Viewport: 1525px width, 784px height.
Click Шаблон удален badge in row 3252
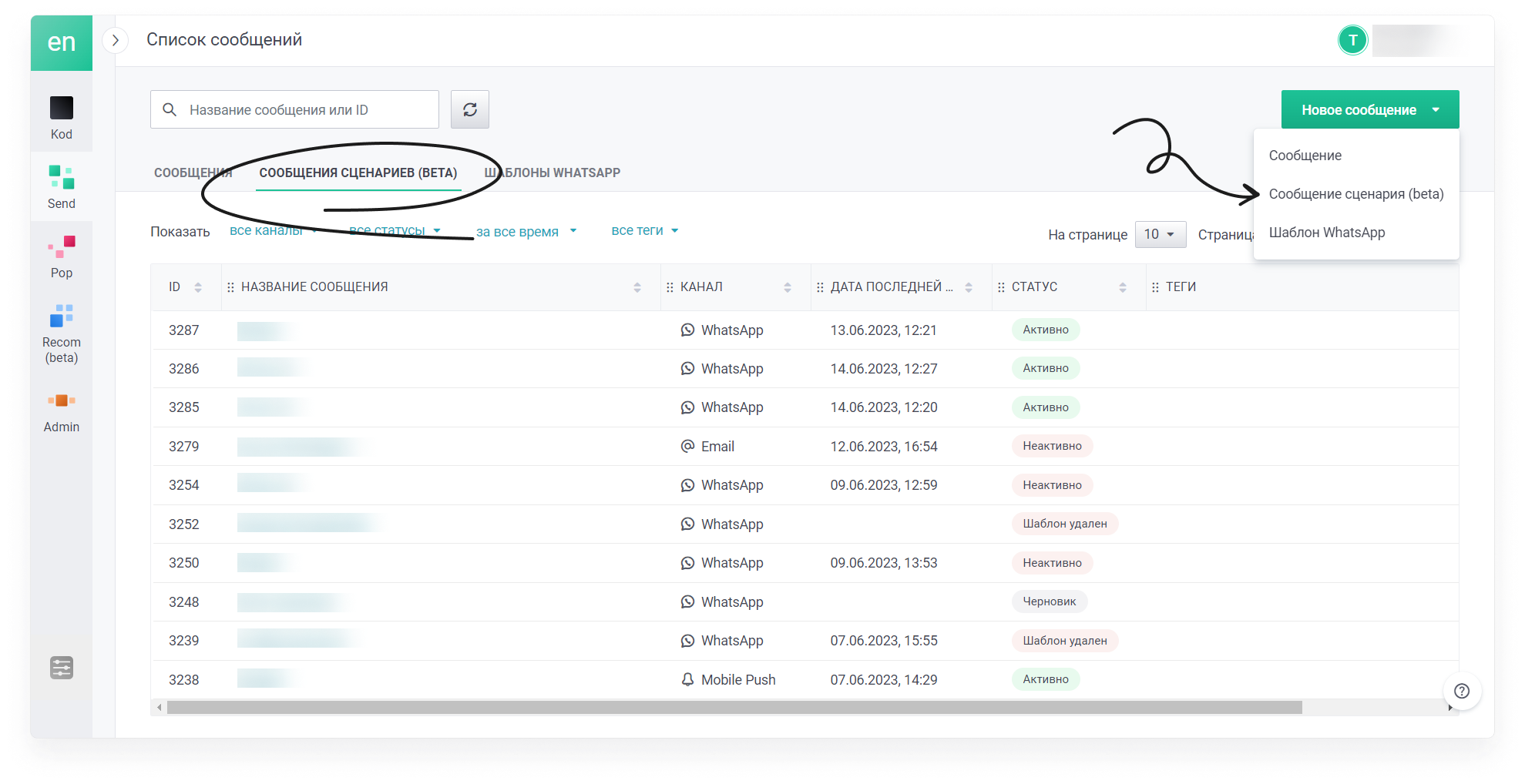[x=1064, y=524]
